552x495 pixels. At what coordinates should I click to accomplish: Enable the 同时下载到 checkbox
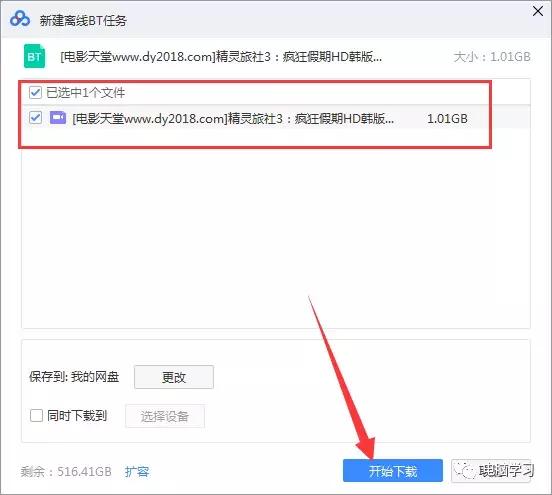(37, 415)
